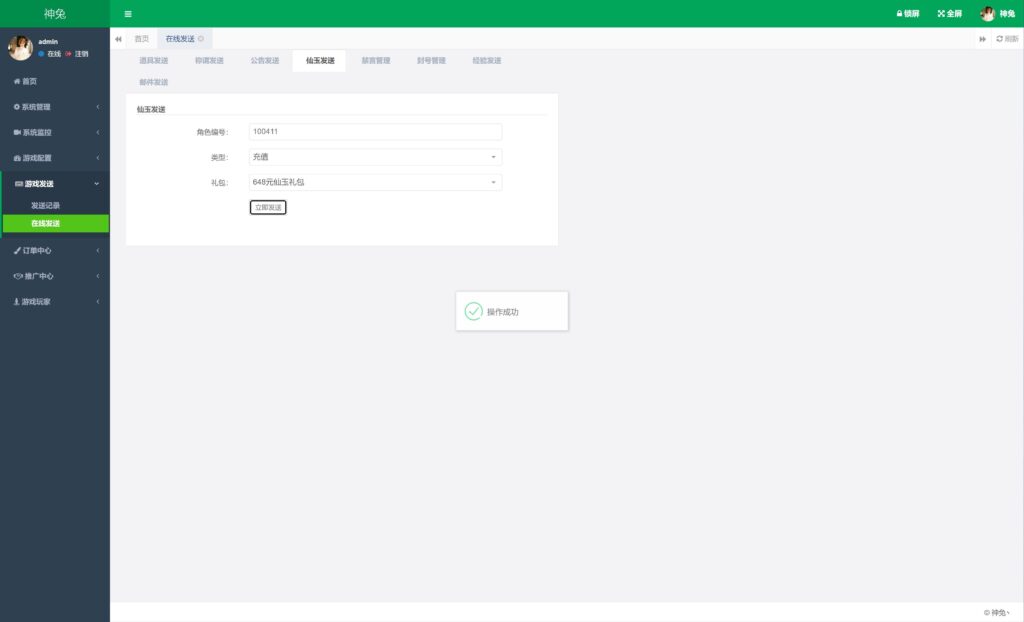Switch to the 道具发送 tab
Screen dimensions: 1024x622
[154, 61]
